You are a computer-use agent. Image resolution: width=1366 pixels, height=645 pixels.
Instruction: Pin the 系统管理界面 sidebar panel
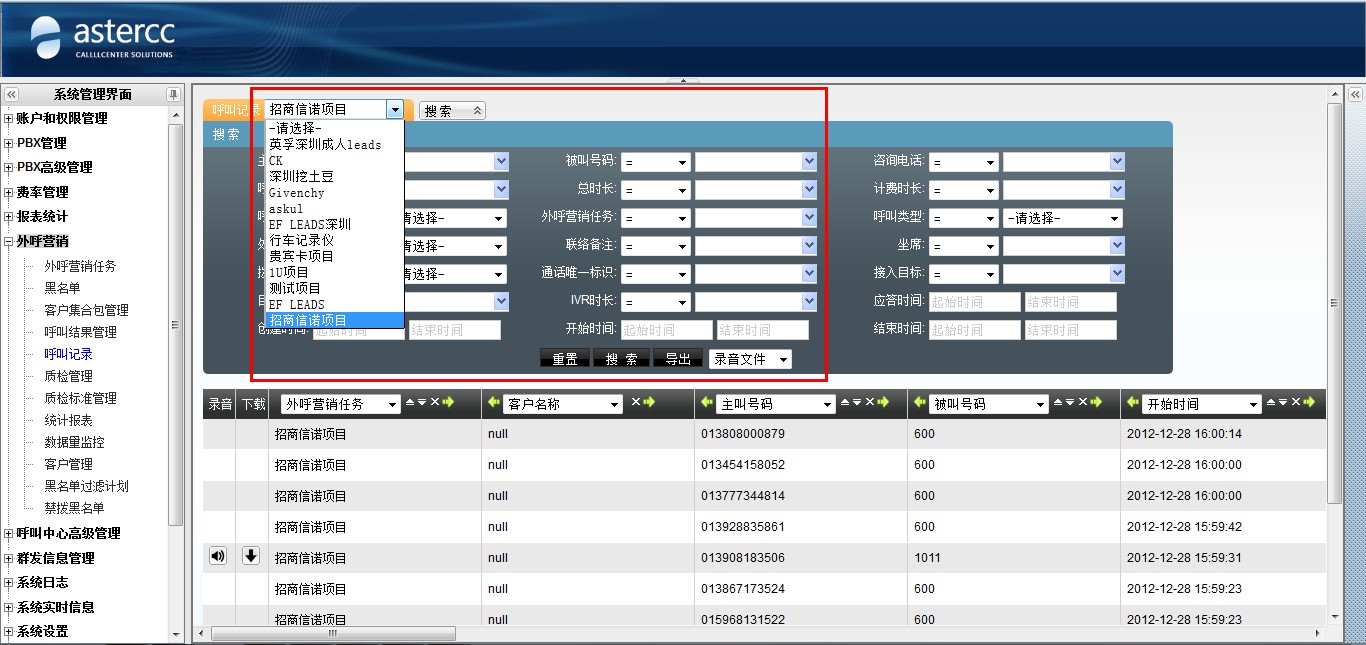click(x=173, y=94)
